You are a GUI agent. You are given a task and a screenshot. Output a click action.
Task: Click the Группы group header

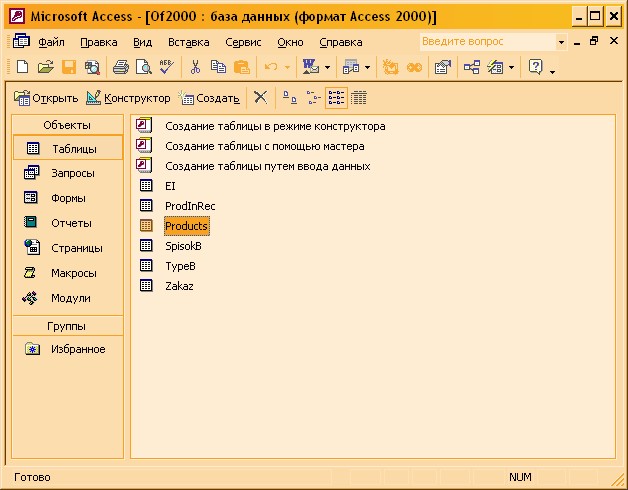(x=67, y=326)
